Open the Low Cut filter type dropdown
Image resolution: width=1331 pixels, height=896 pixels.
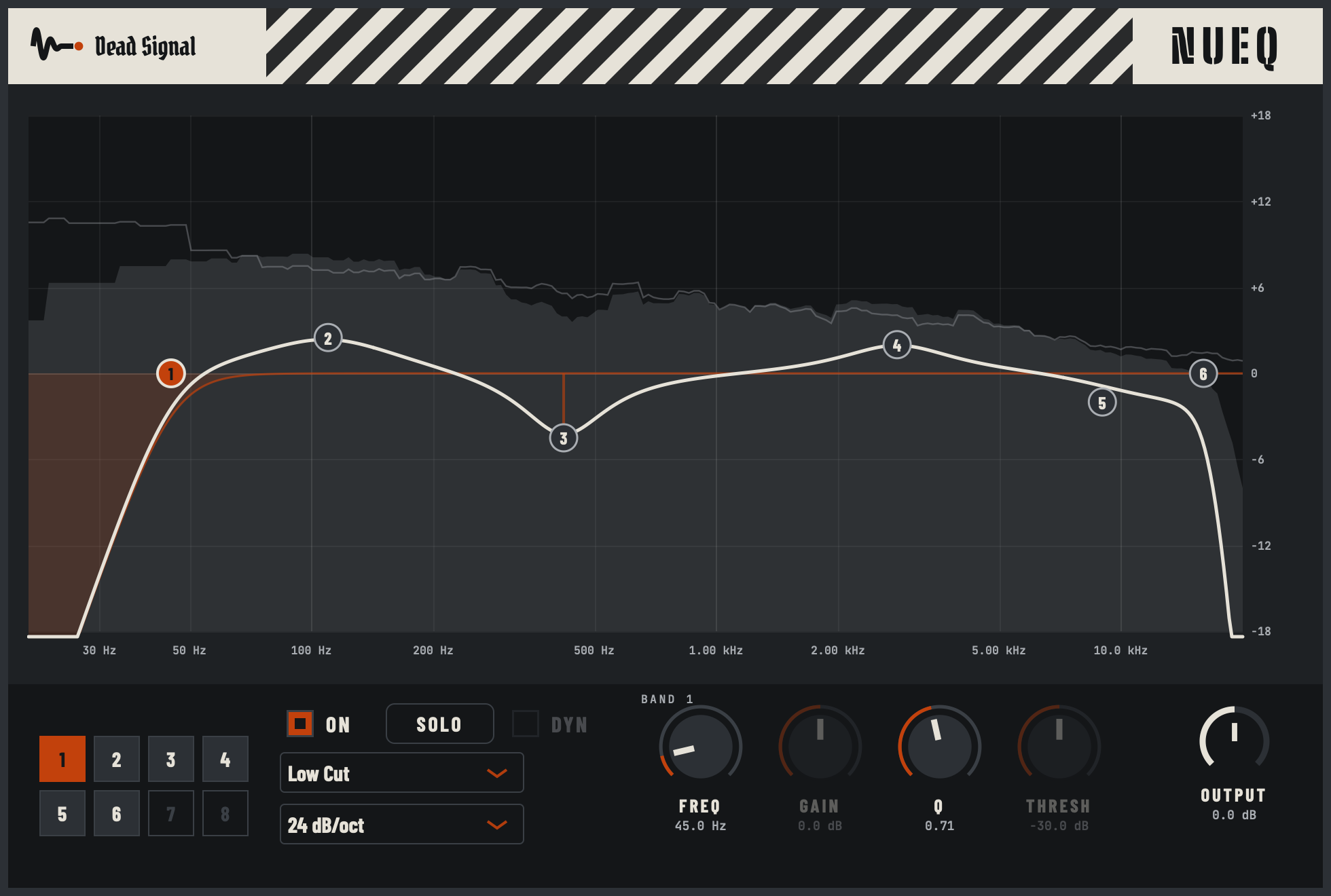(x=402, y=772)
